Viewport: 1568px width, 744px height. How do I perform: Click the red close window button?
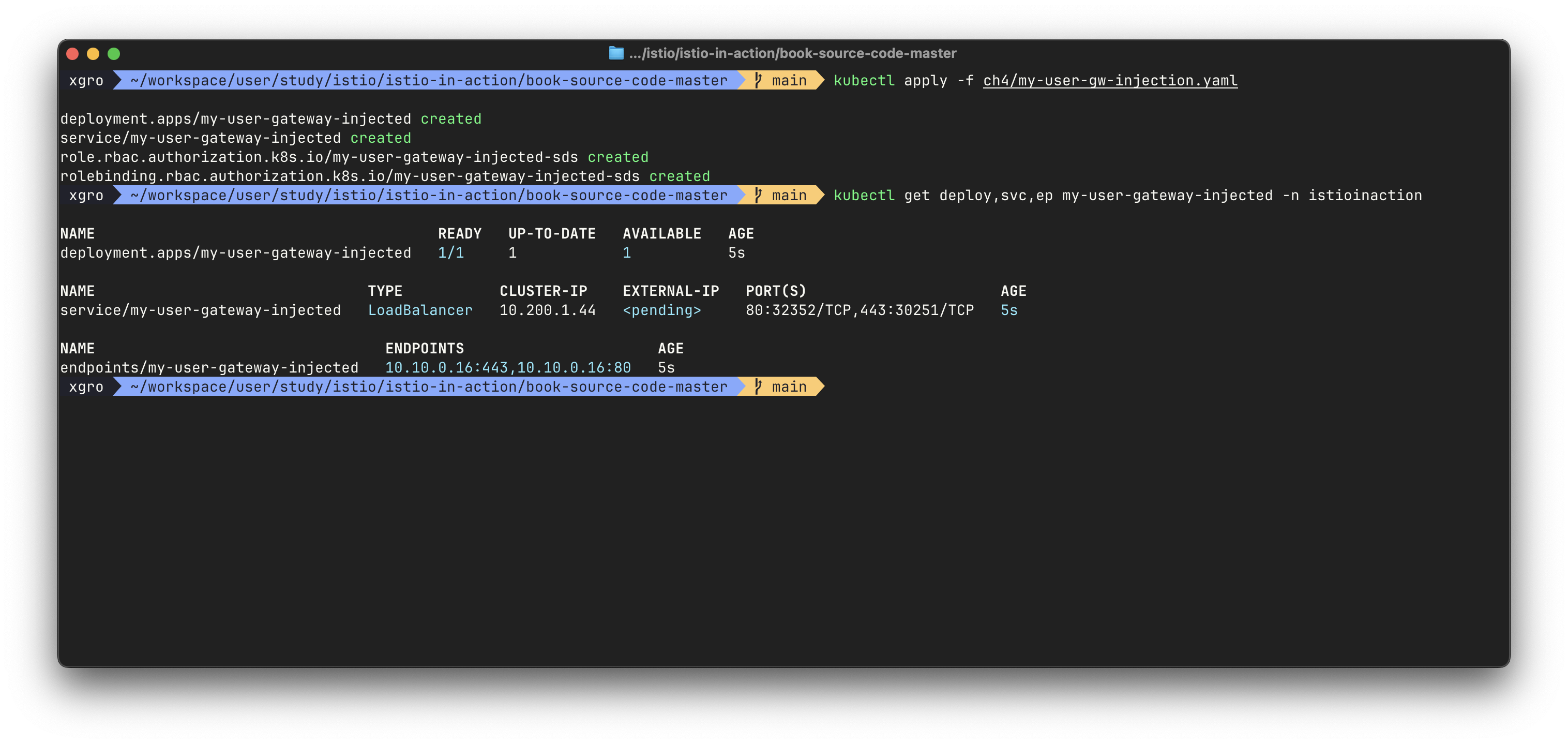pos(72,54)
